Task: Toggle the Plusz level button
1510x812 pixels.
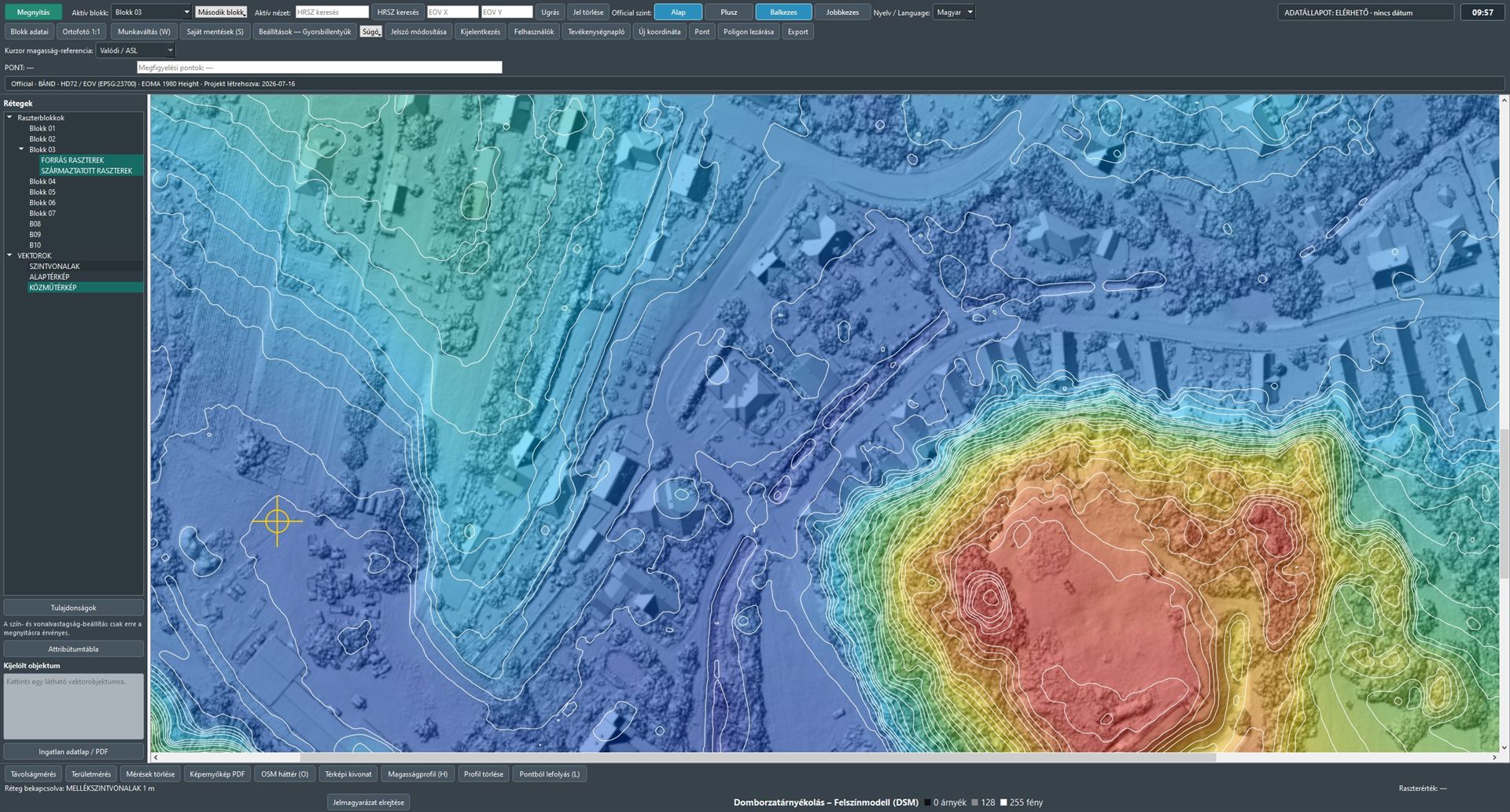Action: tap(729, 13)
